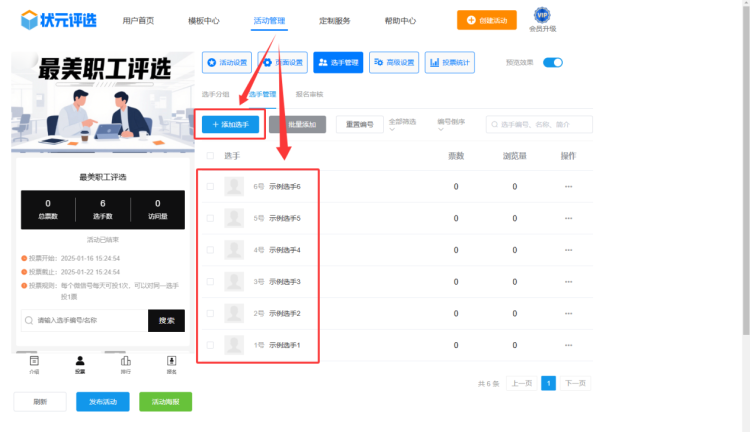
Task: Toggle the 预览效果 switch
Action: [552, 62]
